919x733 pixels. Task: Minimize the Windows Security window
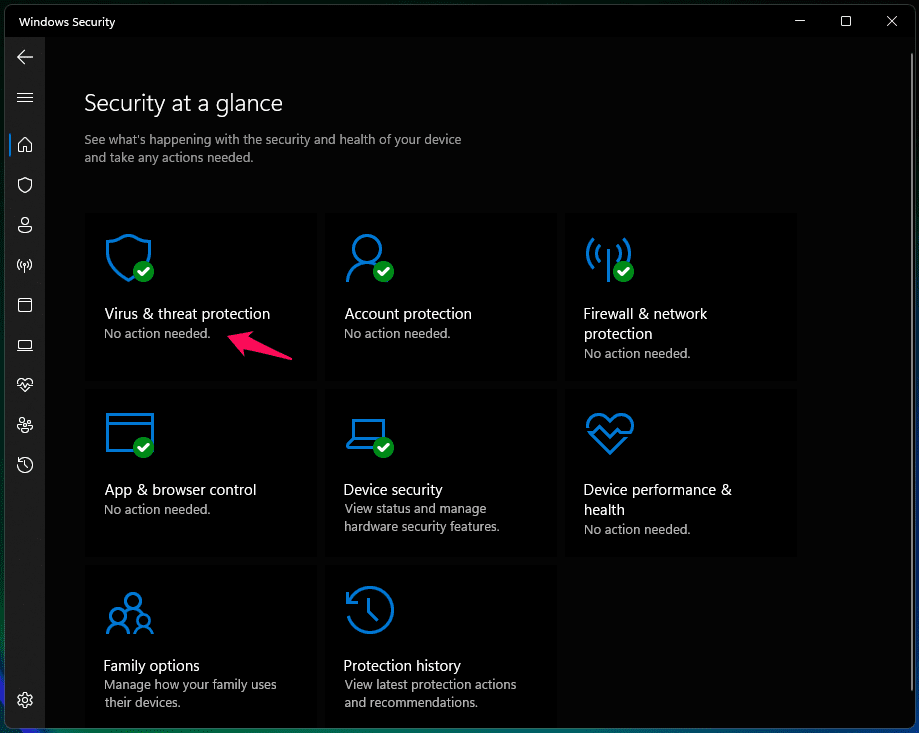point(800,21)
